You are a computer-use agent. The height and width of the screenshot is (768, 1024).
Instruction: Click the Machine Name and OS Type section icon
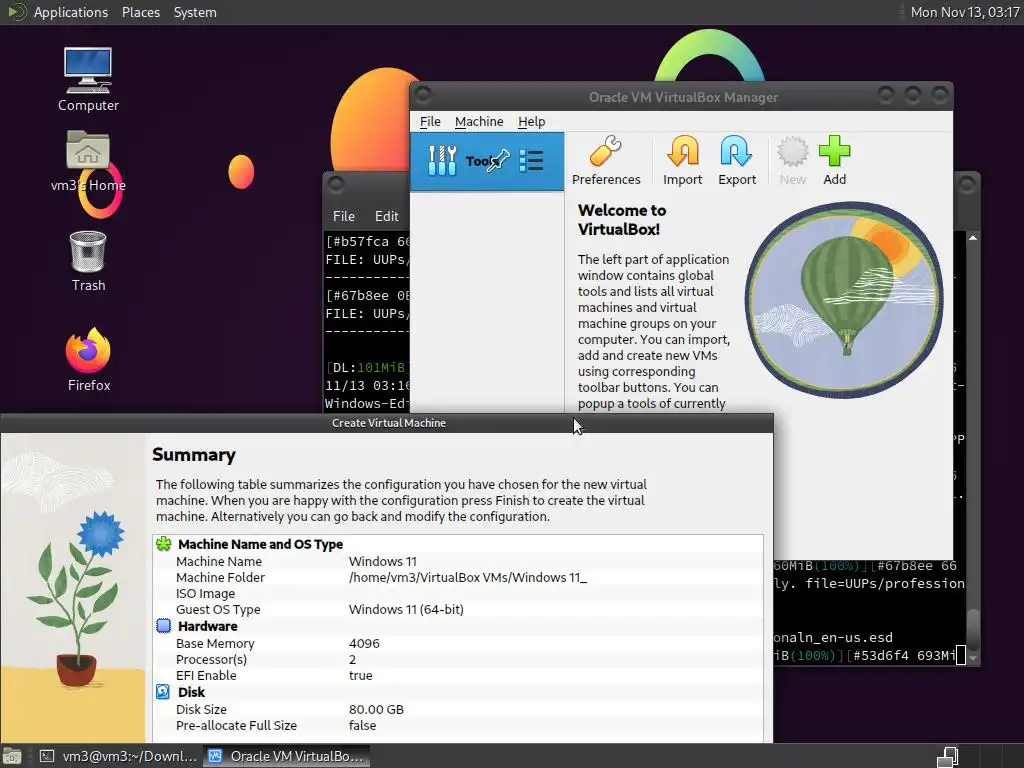[x=164, y=544]
